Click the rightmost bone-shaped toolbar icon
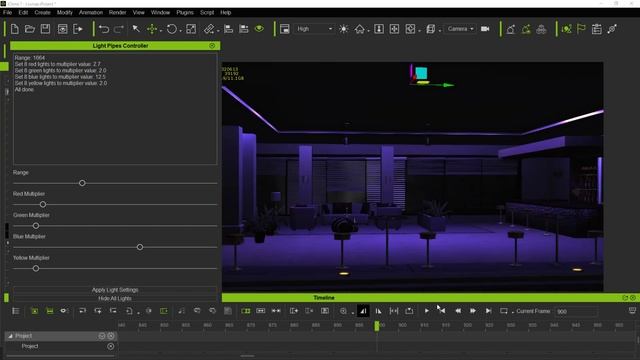This screenshot has height=360, width=640. [x=612, y=29]
